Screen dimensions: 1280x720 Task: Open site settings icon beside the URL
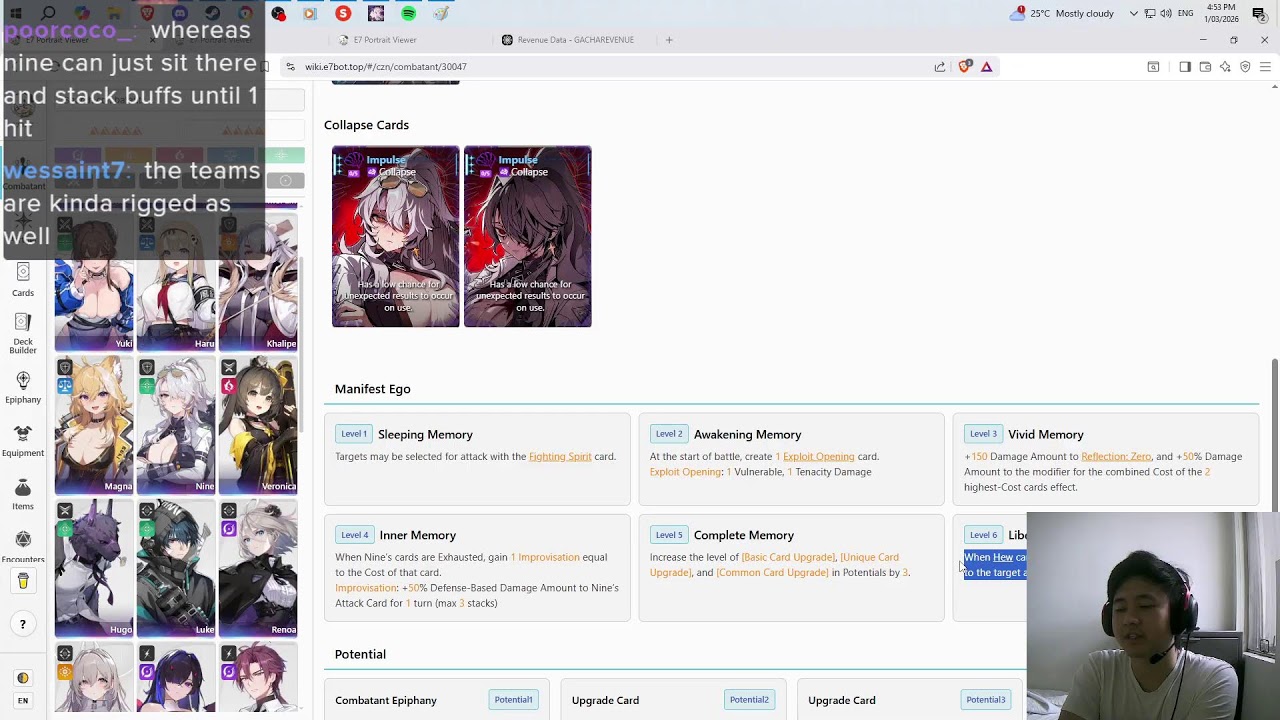pos(290,67)
